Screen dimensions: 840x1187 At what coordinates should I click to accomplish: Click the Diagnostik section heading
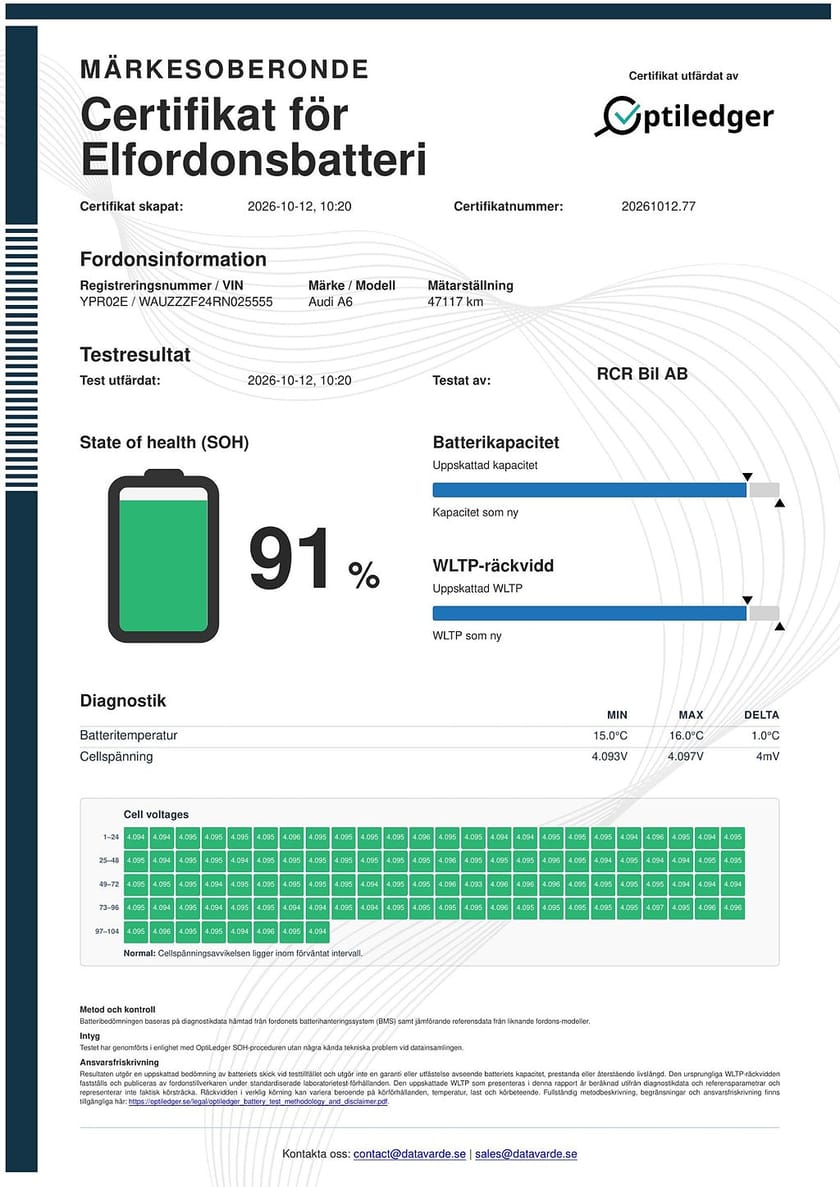123,700
